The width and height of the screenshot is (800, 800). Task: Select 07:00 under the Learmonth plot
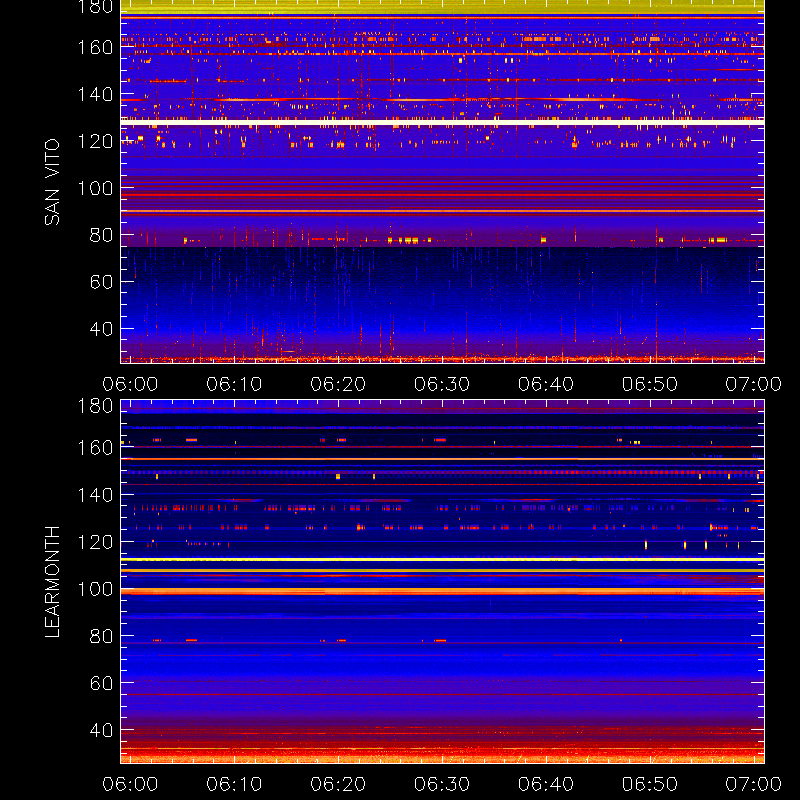coord(754,784)
